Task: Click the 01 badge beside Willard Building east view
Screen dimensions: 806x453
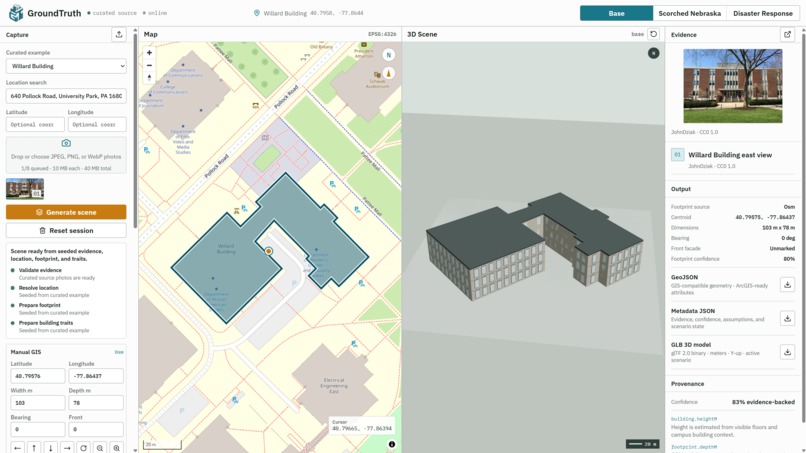Action: point(677,155)
